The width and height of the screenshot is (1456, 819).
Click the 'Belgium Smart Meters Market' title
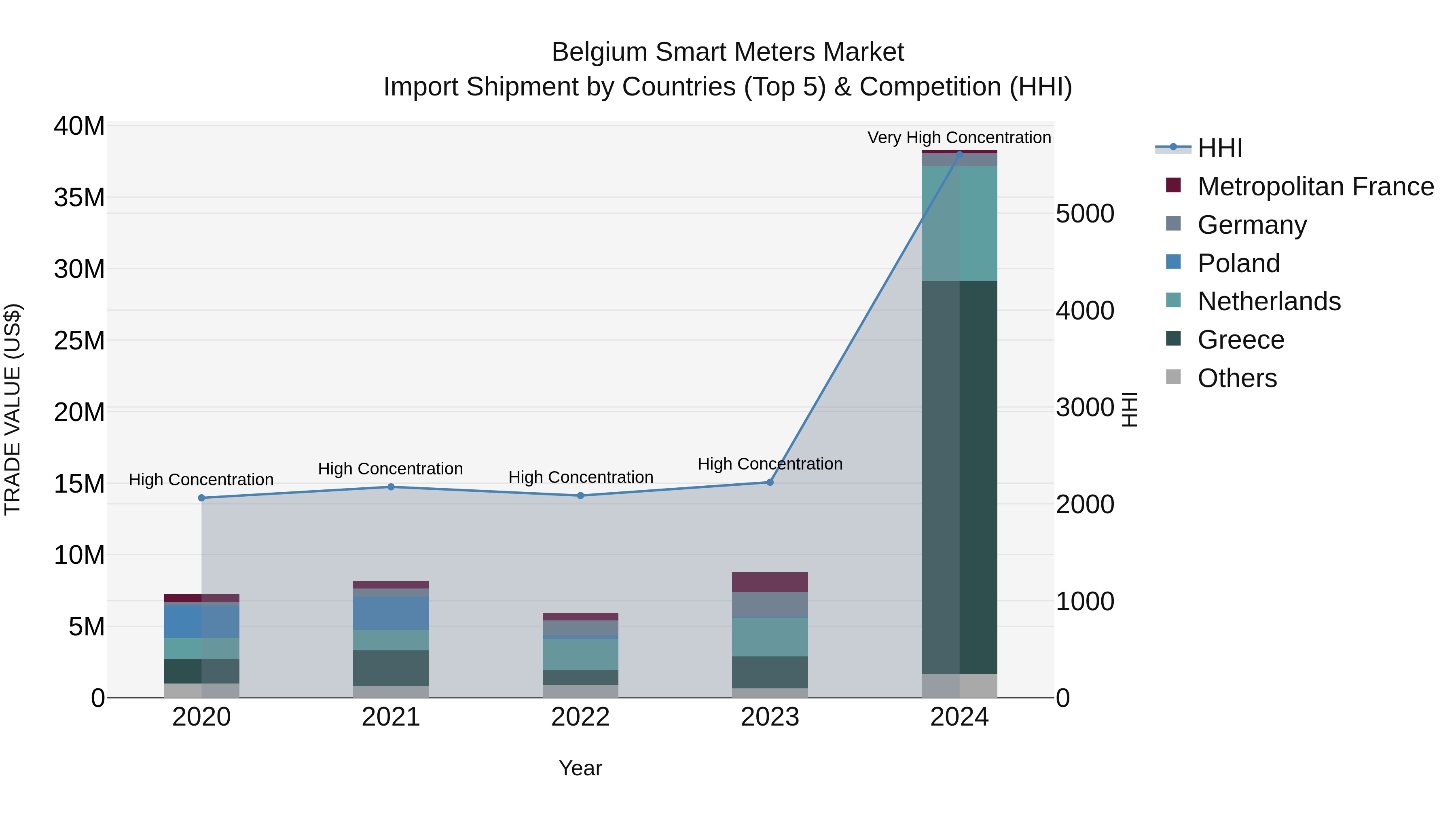[728, 52]
